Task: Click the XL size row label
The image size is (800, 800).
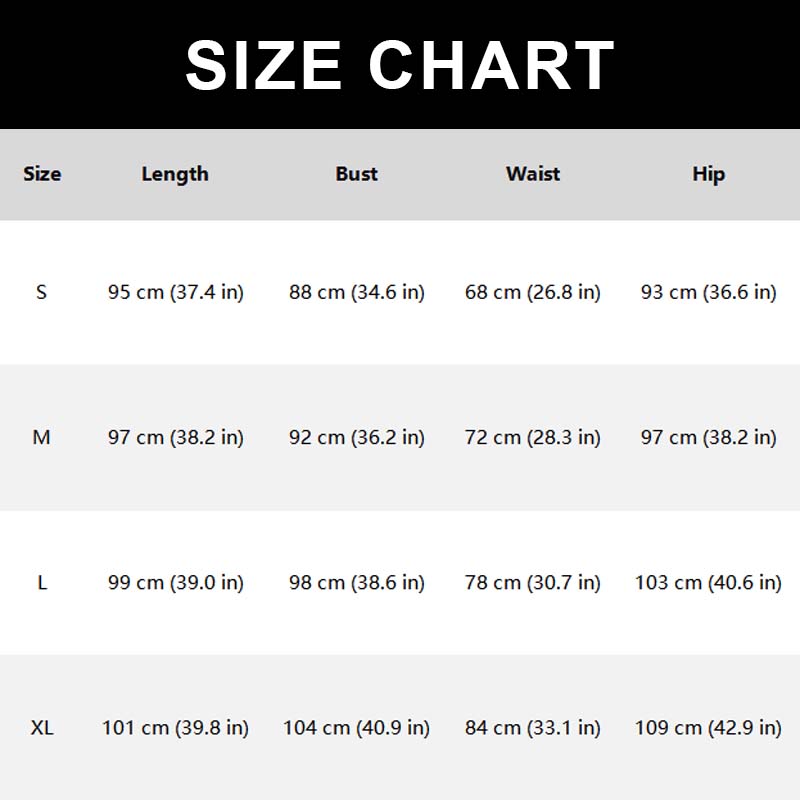Action: click(42, 727)
